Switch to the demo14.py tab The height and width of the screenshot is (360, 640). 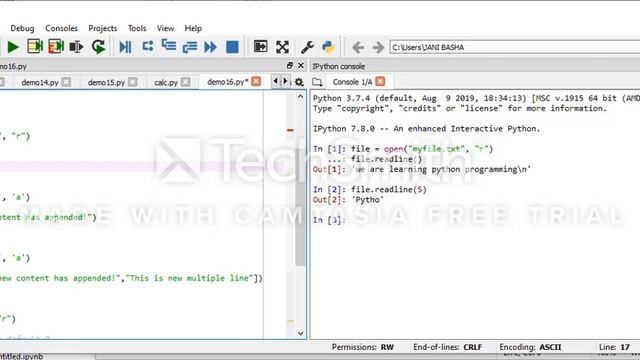pos(40,82)
